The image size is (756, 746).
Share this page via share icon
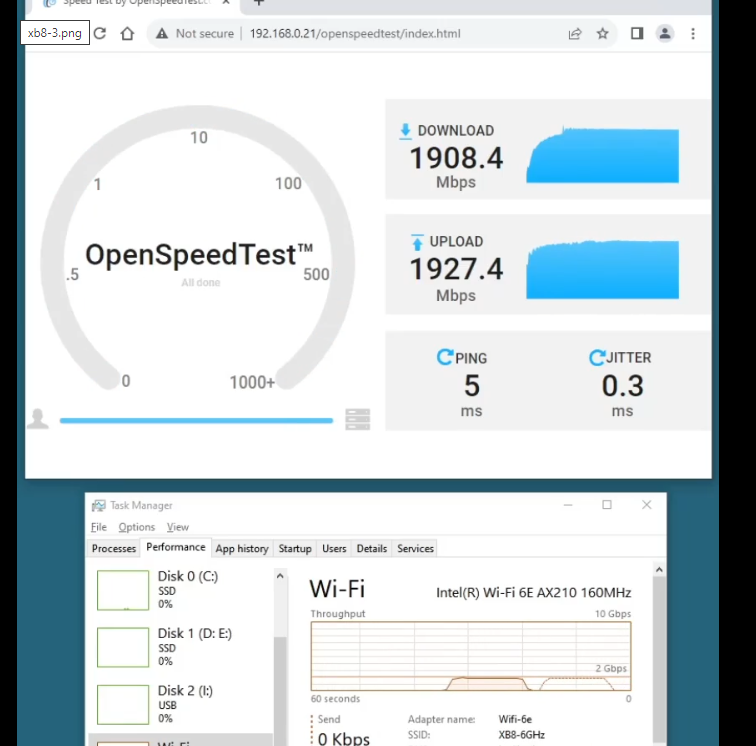click(575, 33)
